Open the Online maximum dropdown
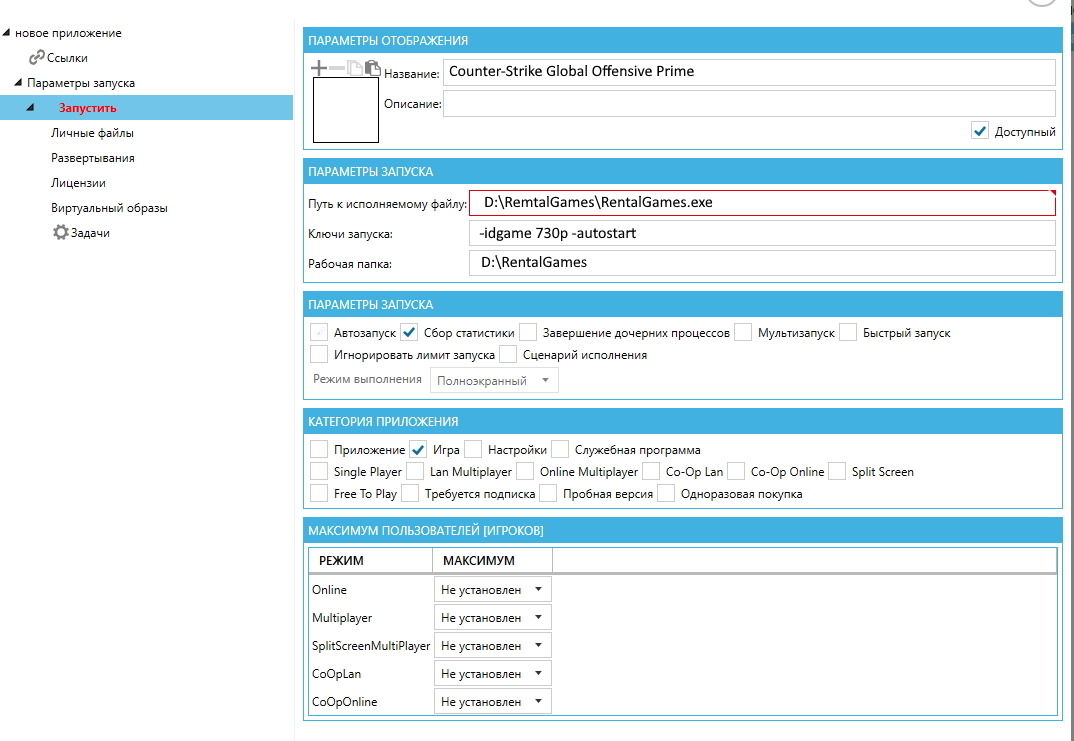The height and width of the screenshot is (741, 1074). [x=493, y=590]
